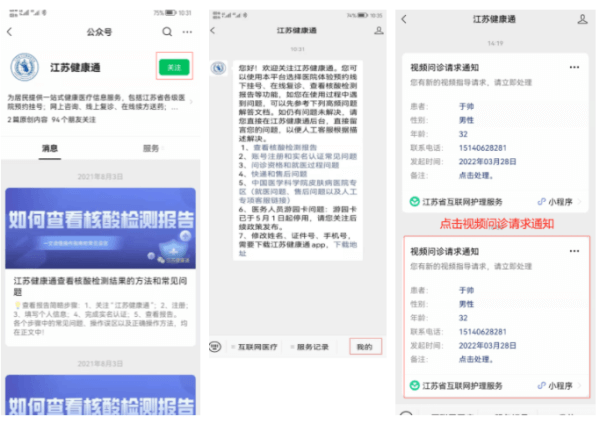Image resolution: width=600 pixels, height=431 pixels.
Task: Tap phone number 15140628281 in first card
Action: [x=483, y=148]
